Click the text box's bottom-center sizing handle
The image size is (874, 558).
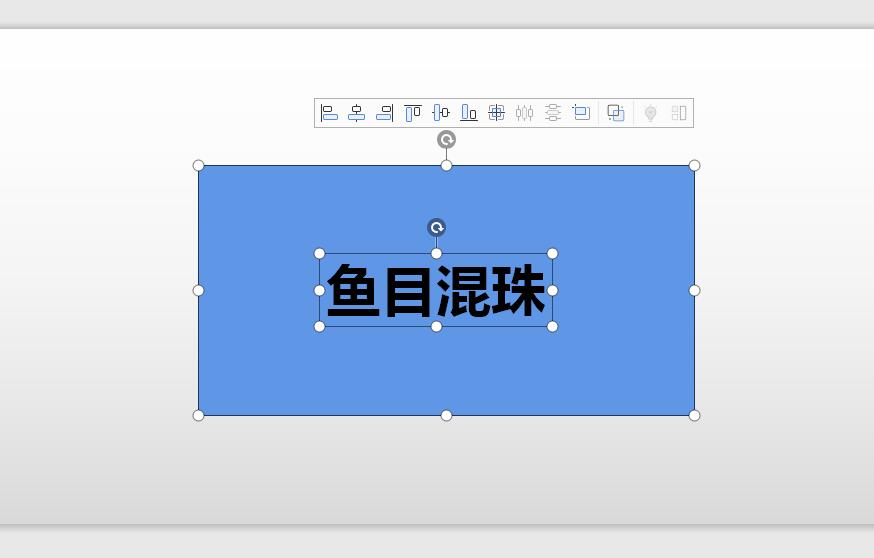(436, 327)
